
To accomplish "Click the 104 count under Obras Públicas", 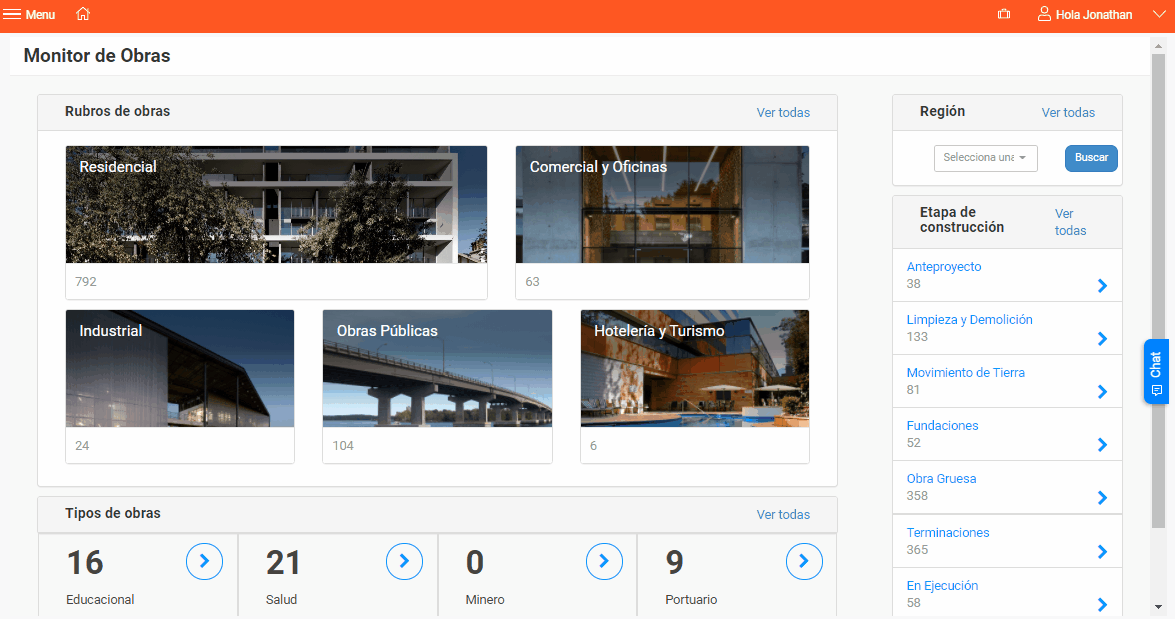I will [x=342, y=446].
